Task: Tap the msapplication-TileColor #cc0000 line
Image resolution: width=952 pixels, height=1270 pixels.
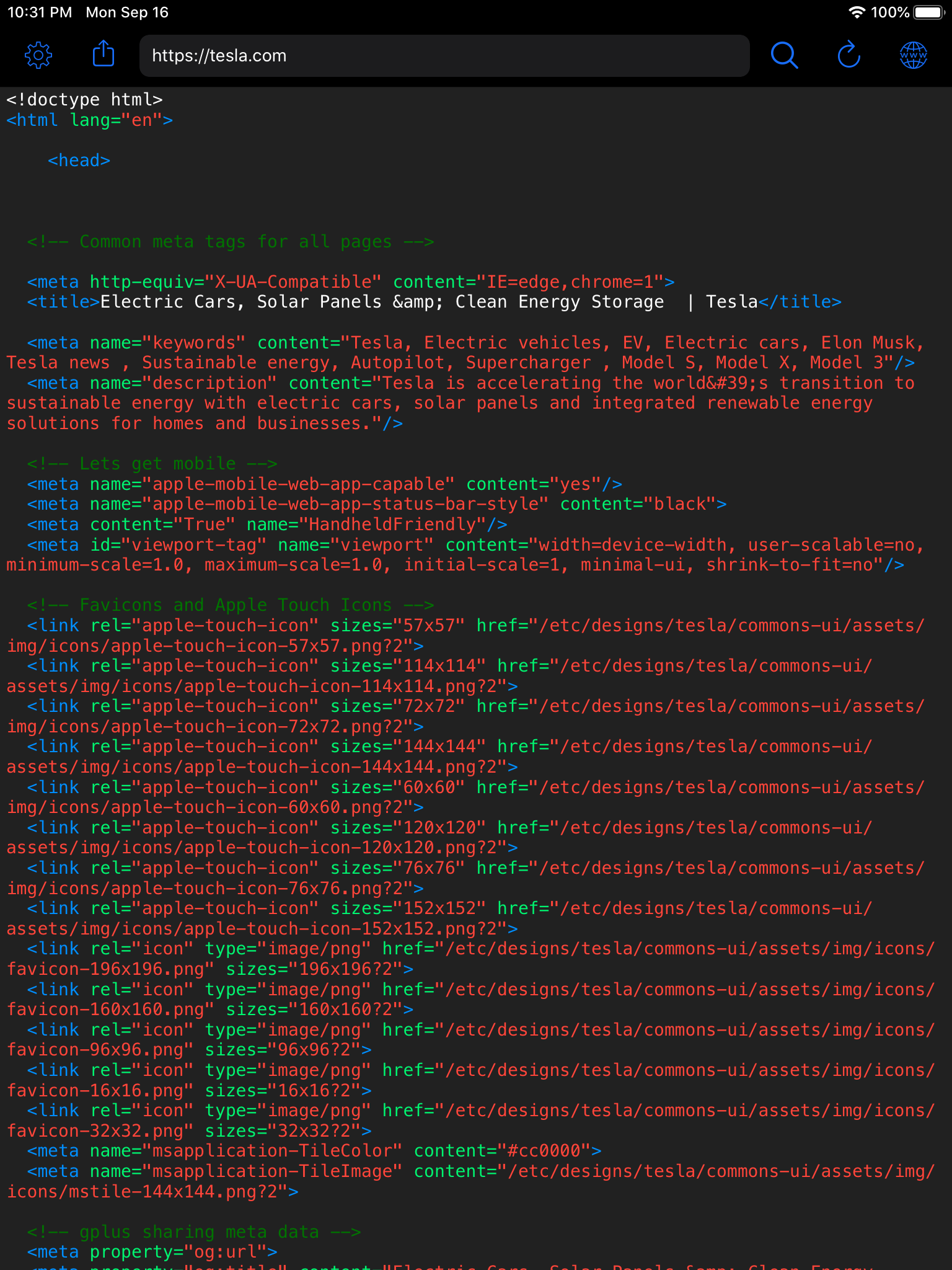Action: pos(314,1150)
